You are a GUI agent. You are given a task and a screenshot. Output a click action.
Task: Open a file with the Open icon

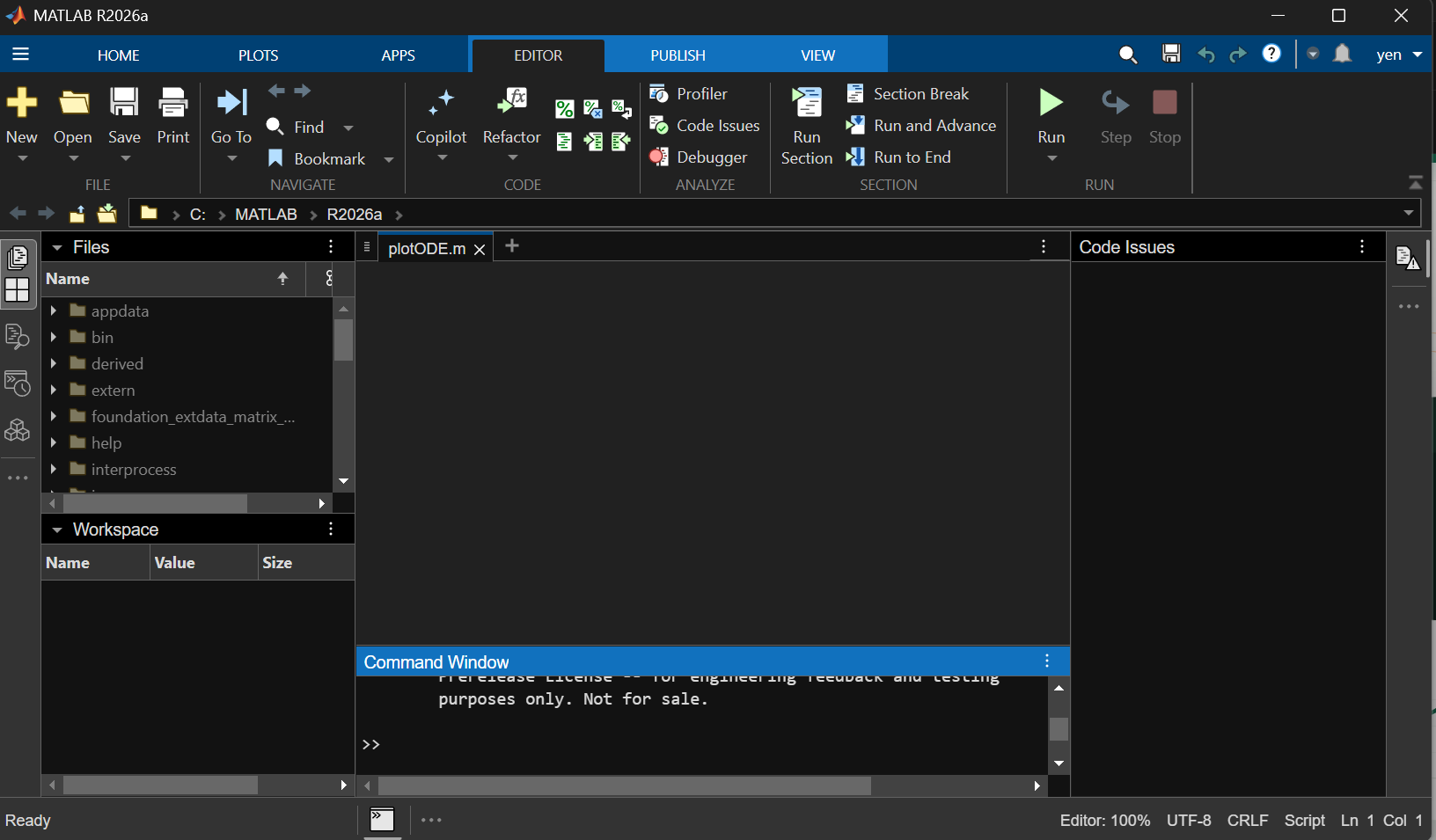(x=73, y=103)
